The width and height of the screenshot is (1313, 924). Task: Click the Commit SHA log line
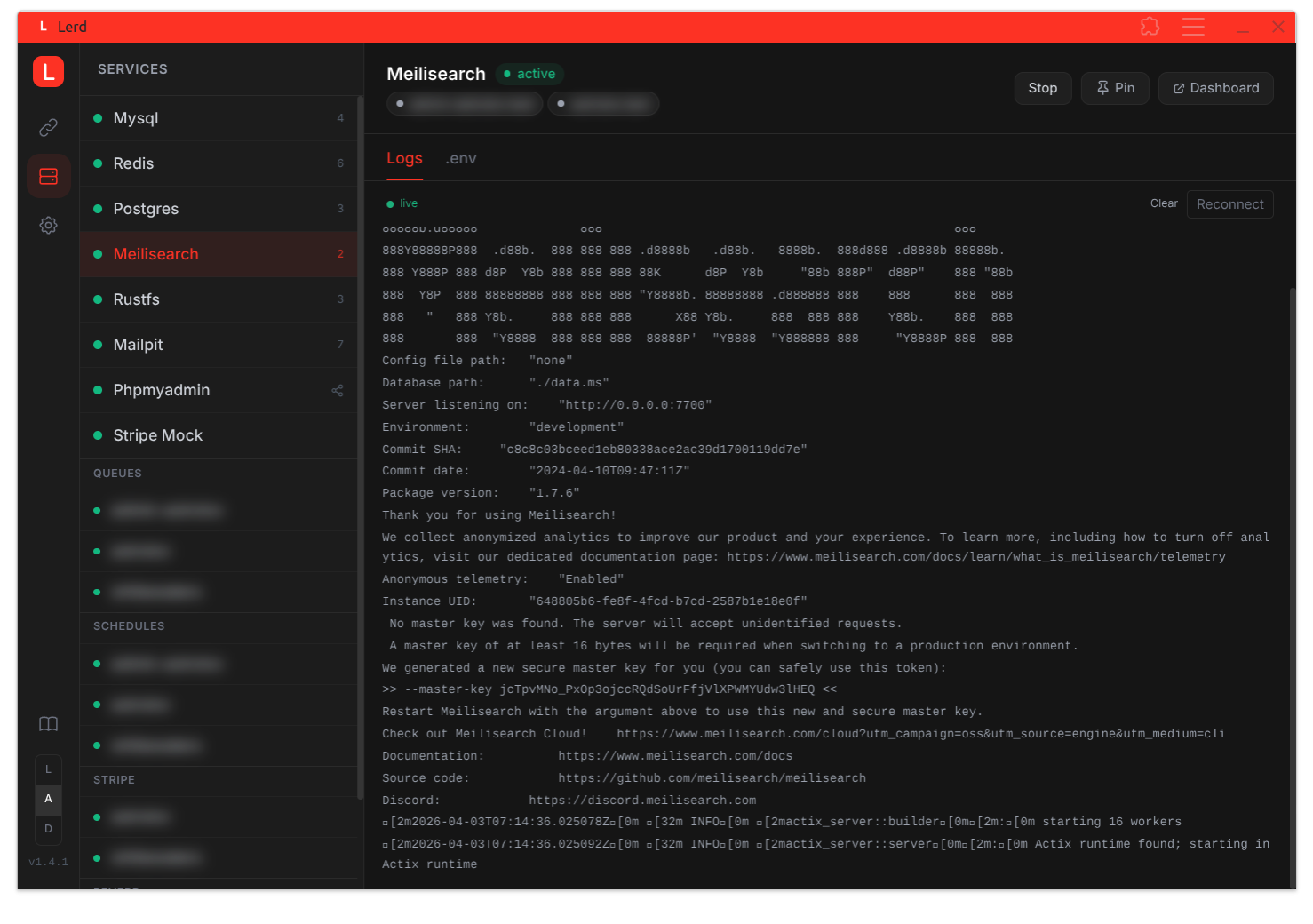pos(594,450)
